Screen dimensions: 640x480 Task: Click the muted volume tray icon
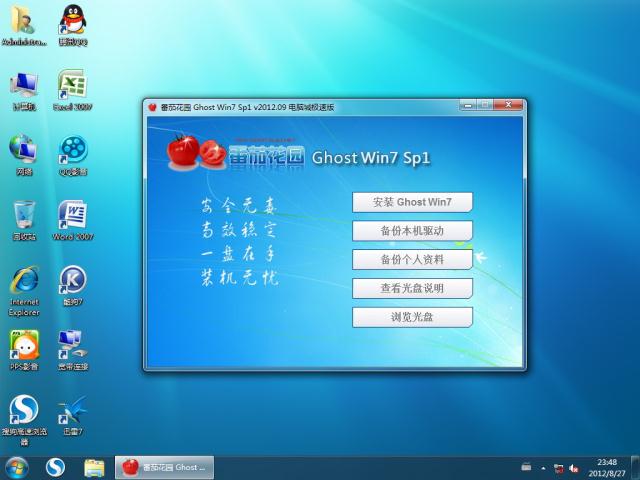pyautogui.click(x=574, y=468)
